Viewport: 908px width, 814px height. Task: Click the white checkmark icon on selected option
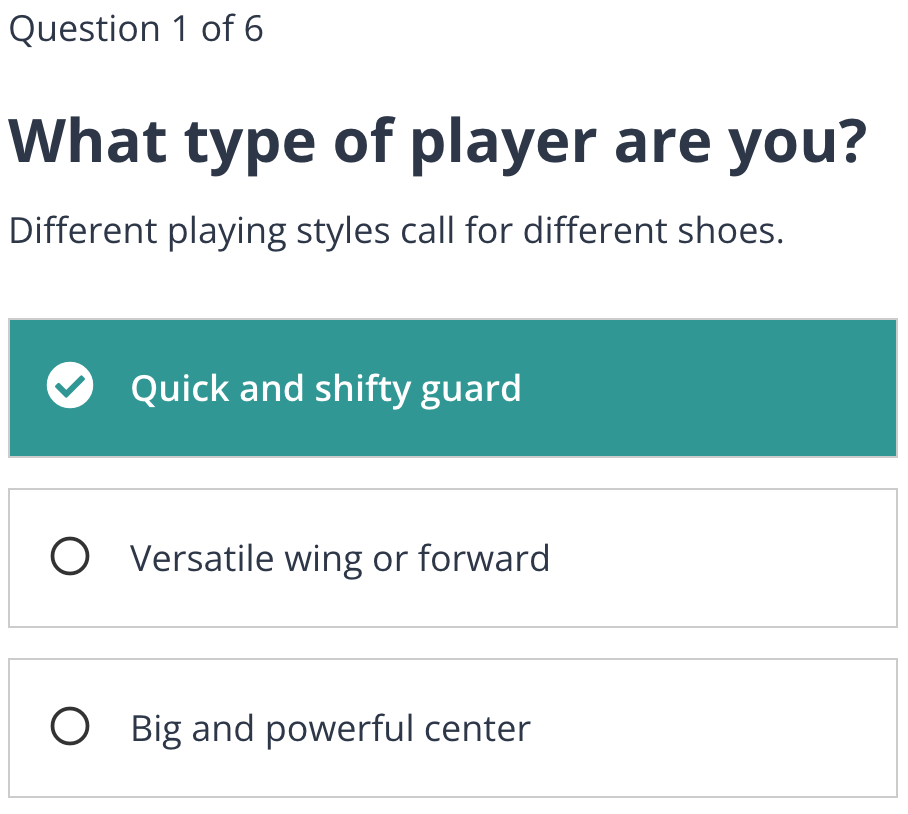point(70,388)
